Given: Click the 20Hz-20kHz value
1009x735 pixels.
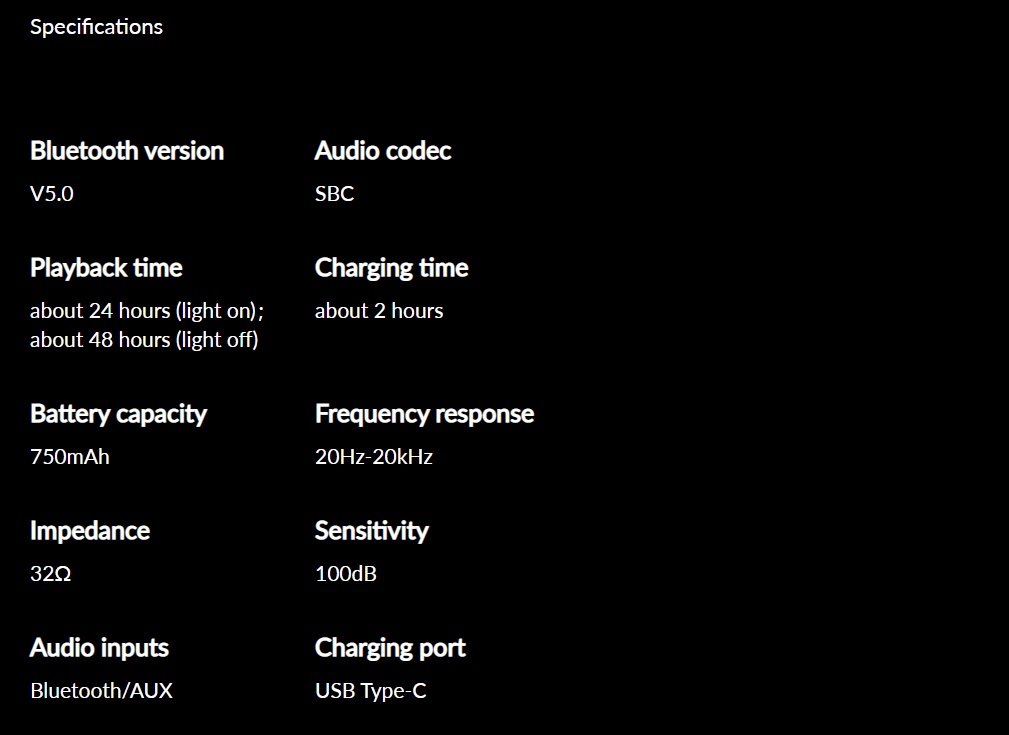Looking at the screenshot, I should [x=374, y=457].
